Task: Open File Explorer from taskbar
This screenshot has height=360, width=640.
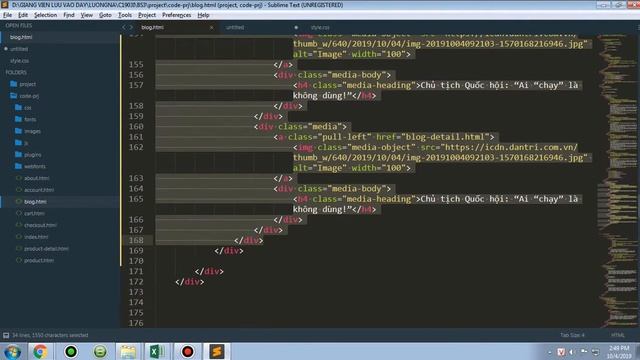Action: [x=128, y=351]
